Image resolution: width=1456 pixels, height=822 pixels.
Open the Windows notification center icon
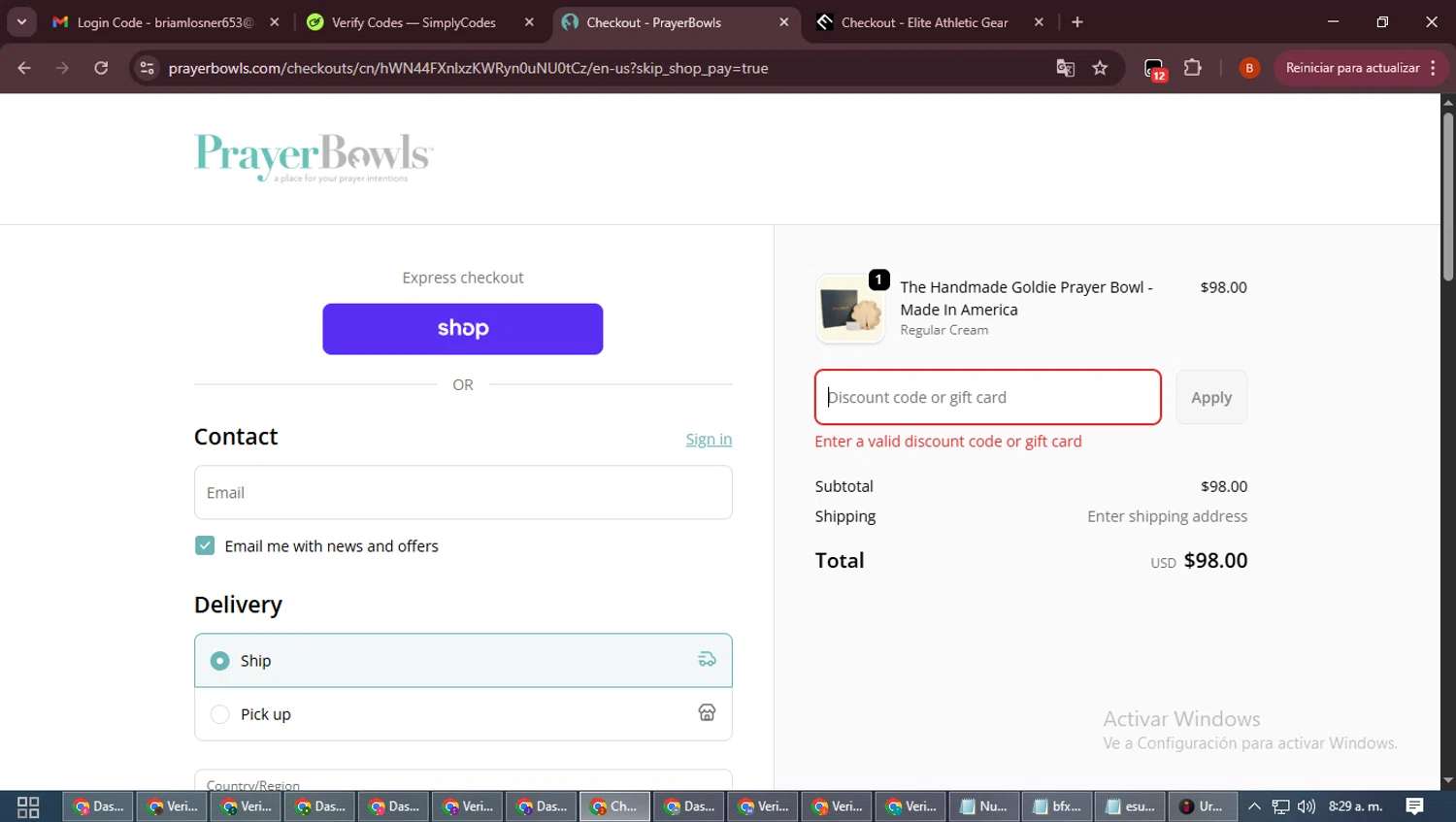point(1415,806)
